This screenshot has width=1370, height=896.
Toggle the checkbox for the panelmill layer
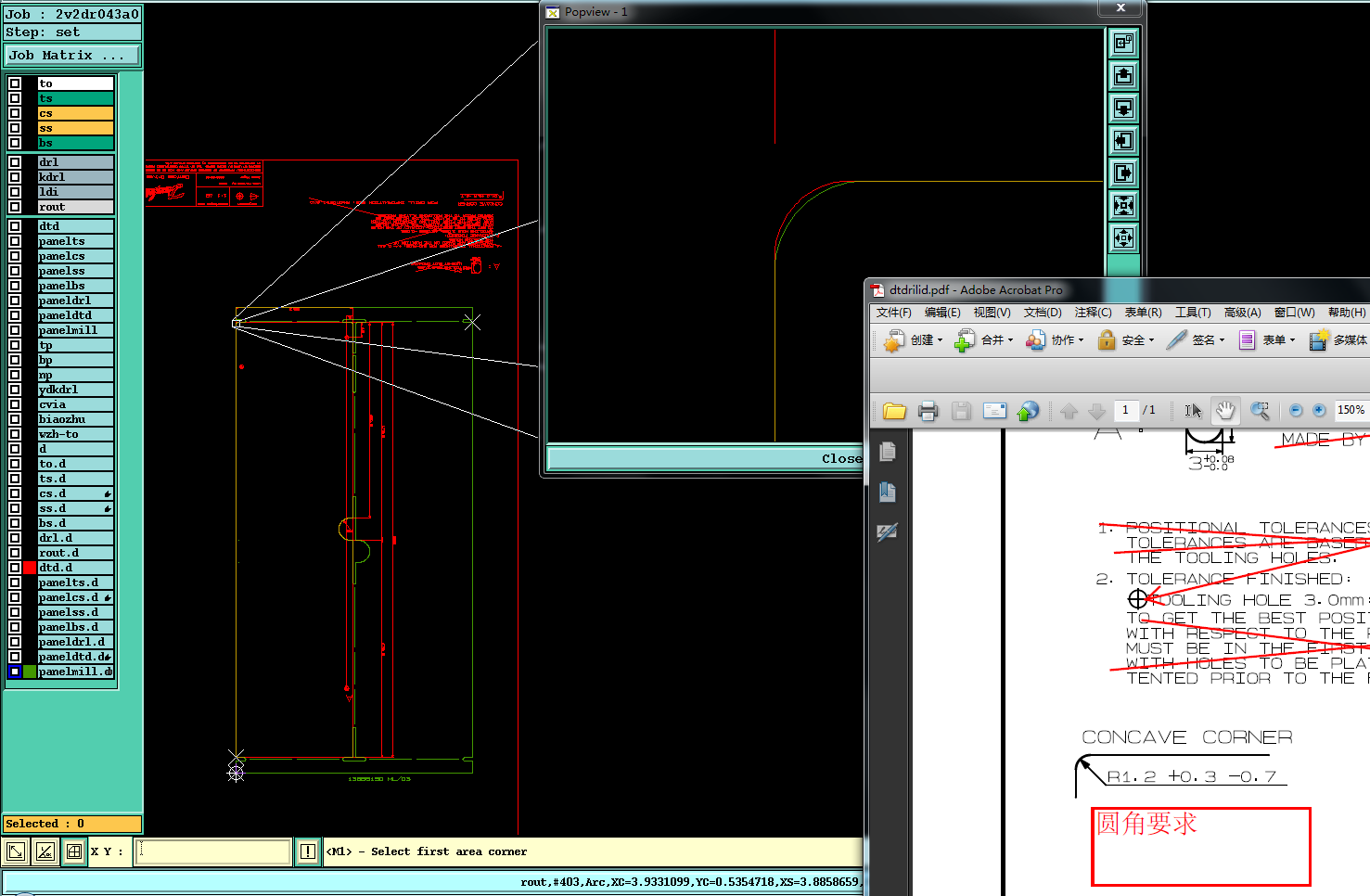coord(15,330)
